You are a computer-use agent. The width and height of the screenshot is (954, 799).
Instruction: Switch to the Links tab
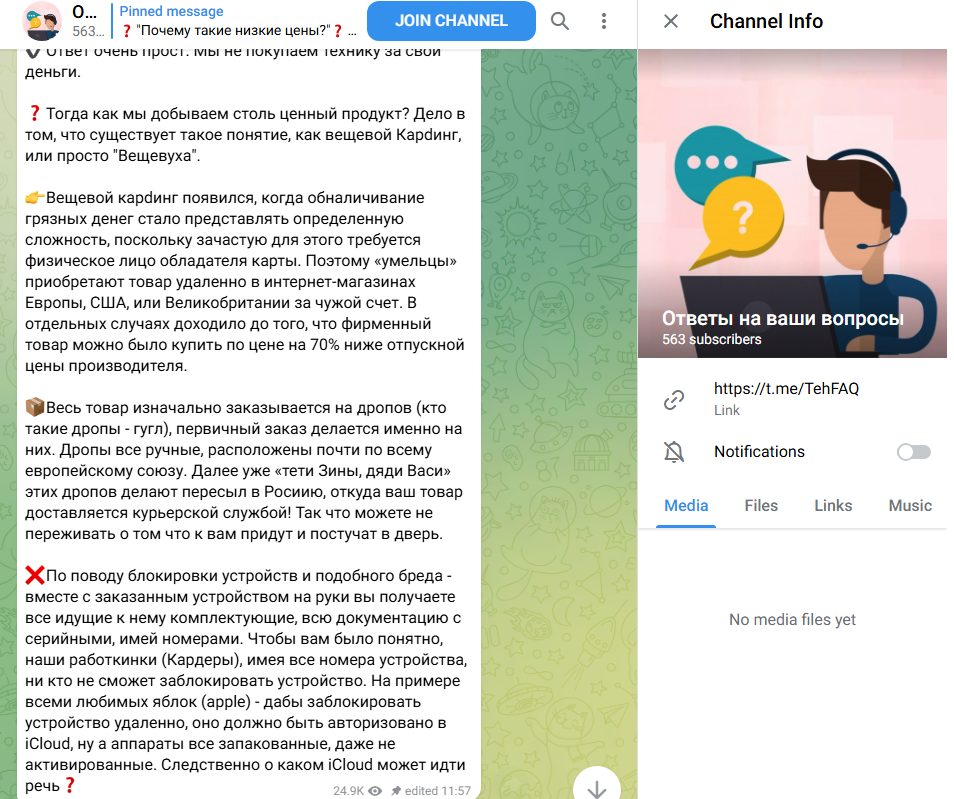pyautogui.click(x=833, y=506)
